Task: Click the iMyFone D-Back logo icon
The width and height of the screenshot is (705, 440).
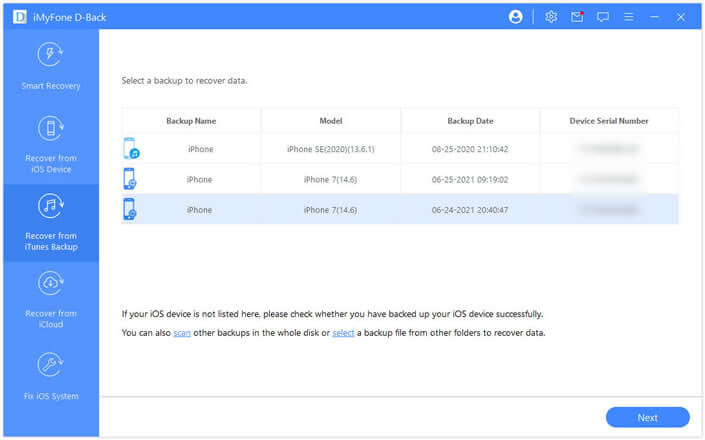Action: pos(19,17)
